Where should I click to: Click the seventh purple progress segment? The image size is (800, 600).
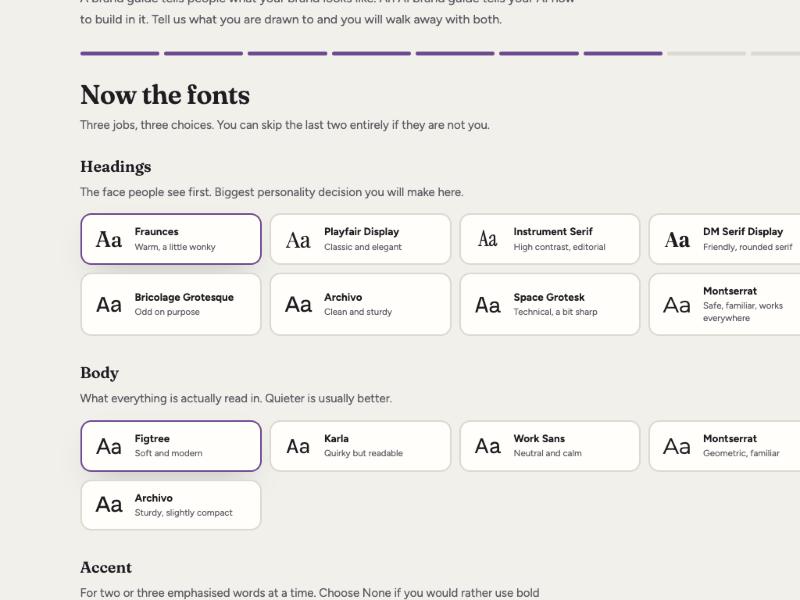coord(623,53)
